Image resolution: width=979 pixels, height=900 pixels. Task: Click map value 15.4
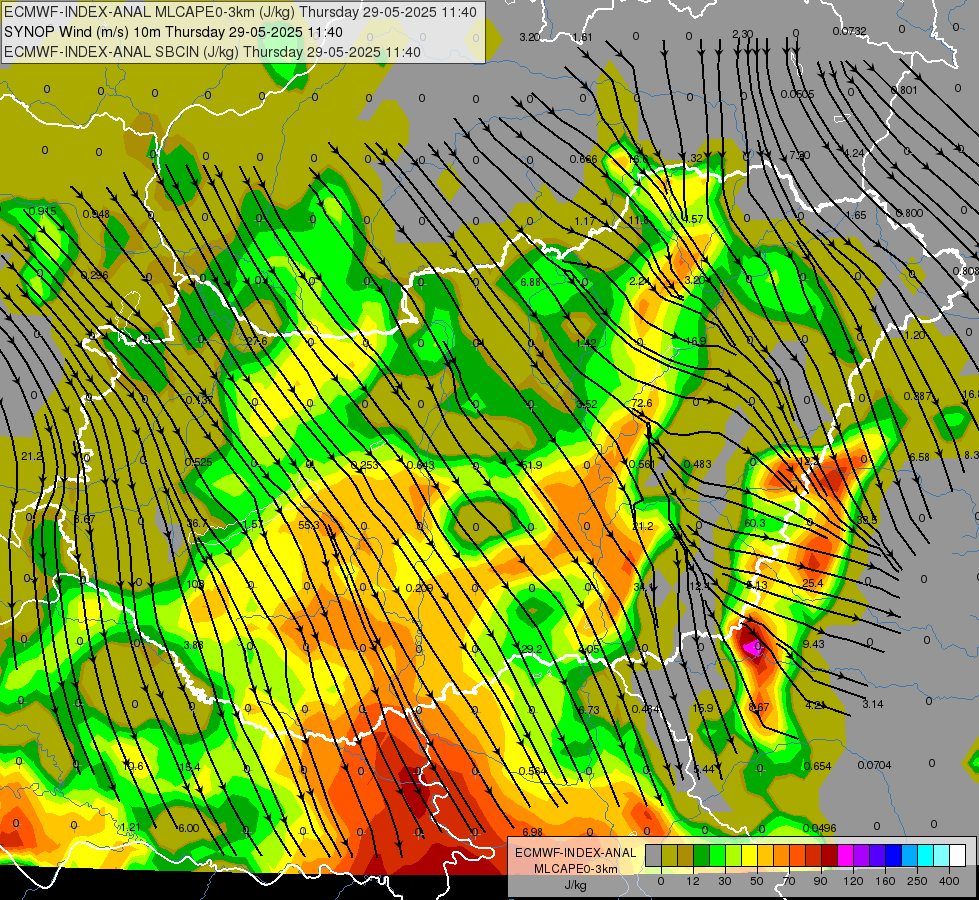(190, 766)
